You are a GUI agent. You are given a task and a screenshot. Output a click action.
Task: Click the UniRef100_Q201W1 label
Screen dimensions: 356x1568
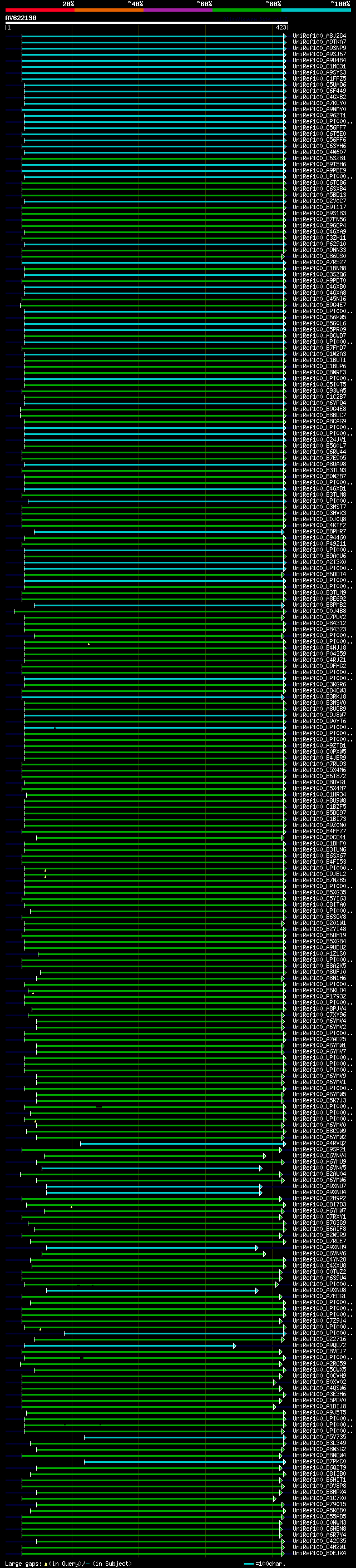pos(319,923)
